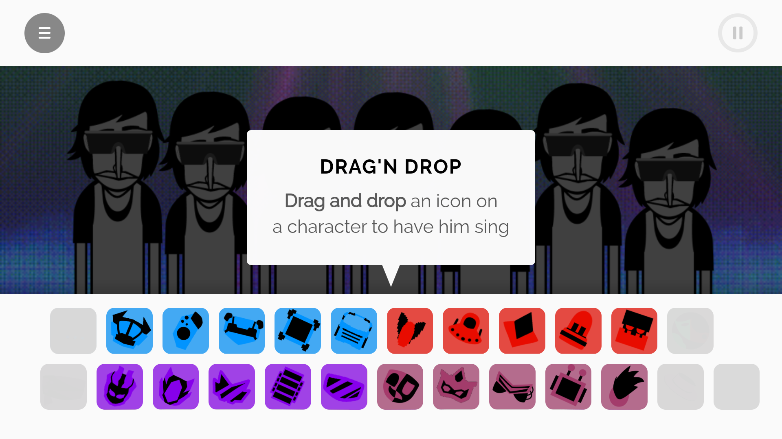Choose the purple film-strip melody icon

tap(288, 387)
